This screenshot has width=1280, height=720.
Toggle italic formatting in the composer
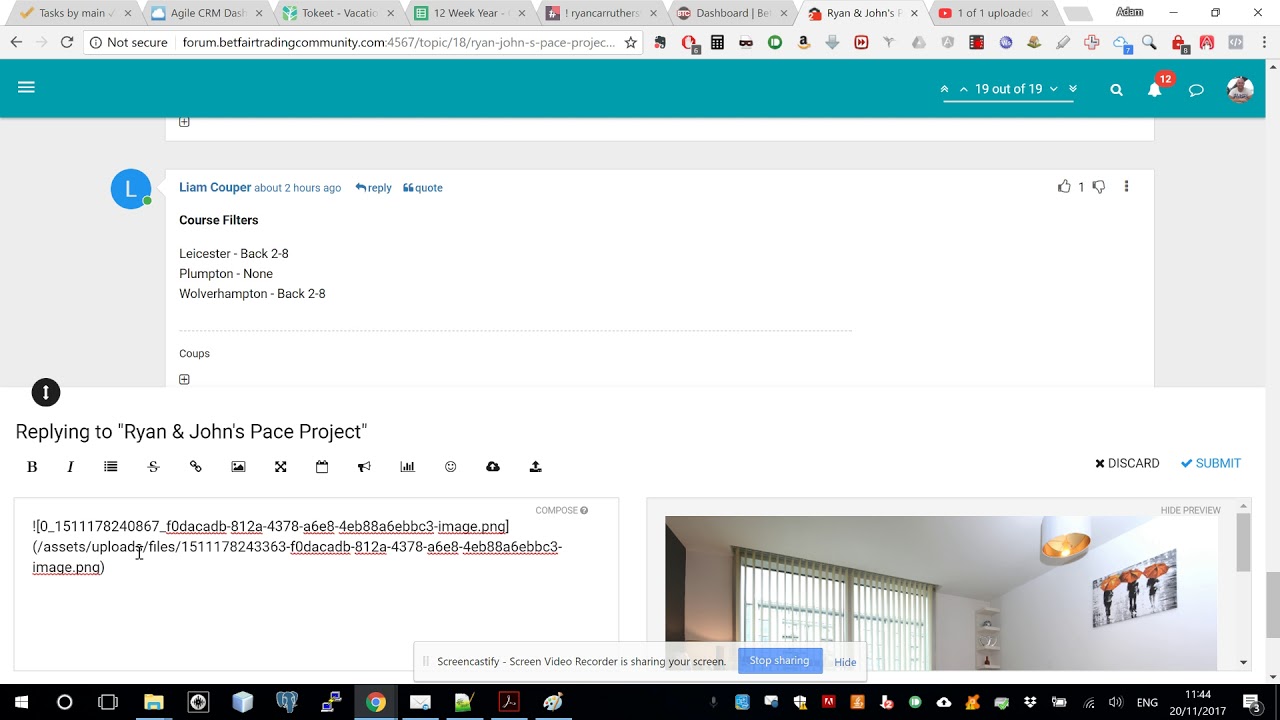70,466
